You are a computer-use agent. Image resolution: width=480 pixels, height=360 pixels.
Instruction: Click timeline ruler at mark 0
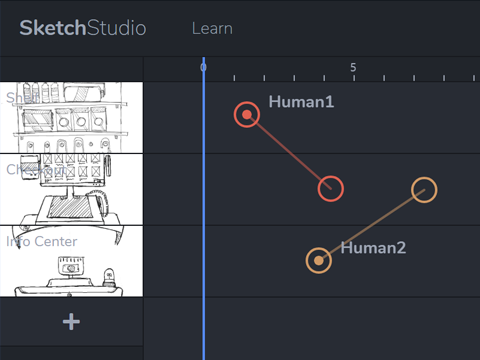click(204, 68)
